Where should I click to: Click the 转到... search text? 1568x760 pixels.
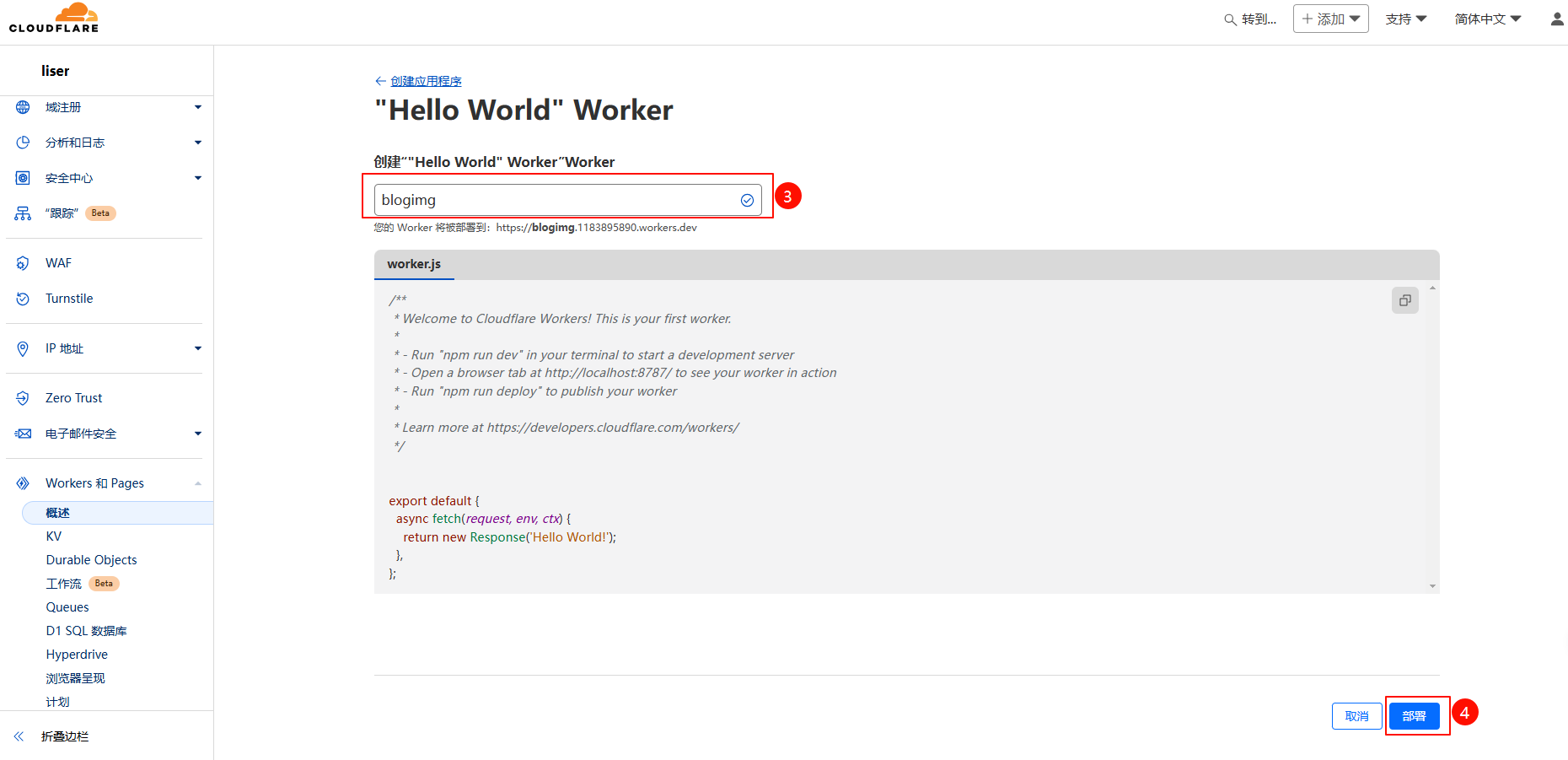pos(1259,19)
